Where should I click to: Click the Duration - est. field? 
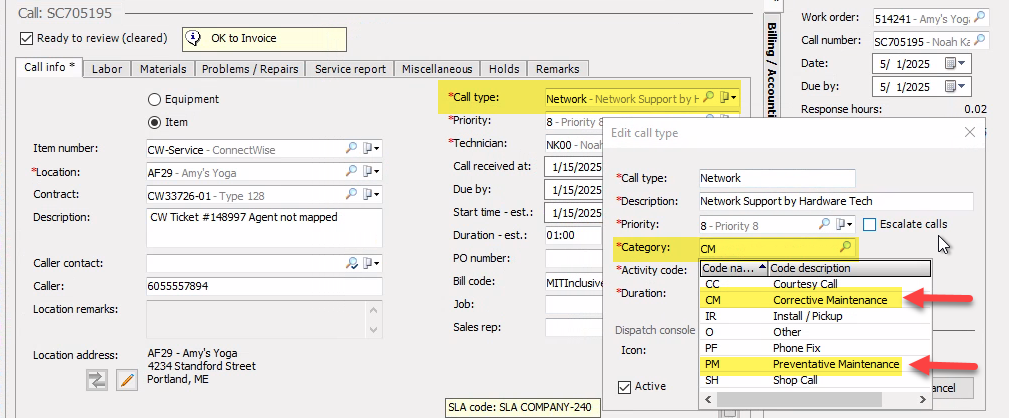click(x=574, y=235)
